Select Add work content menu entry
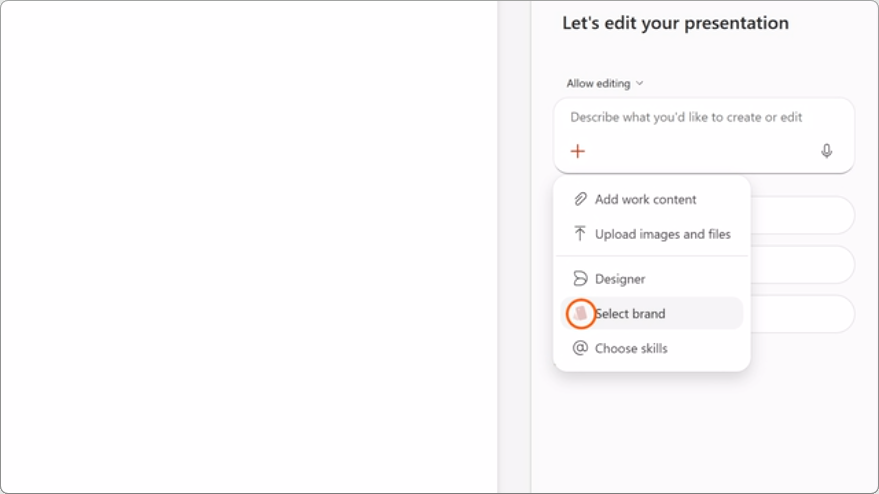This screenshot has width=879, height=494. pyautogui.click(x=651, y=199)
